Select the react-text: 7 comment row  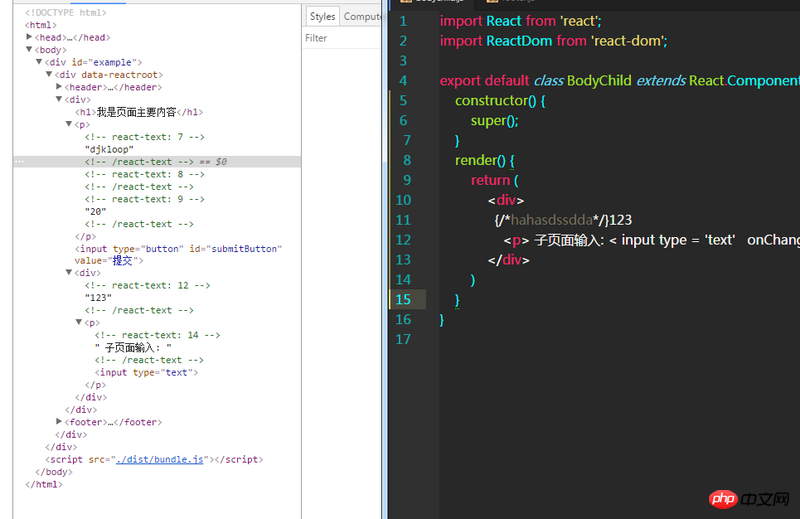click(x=145, y=137)
